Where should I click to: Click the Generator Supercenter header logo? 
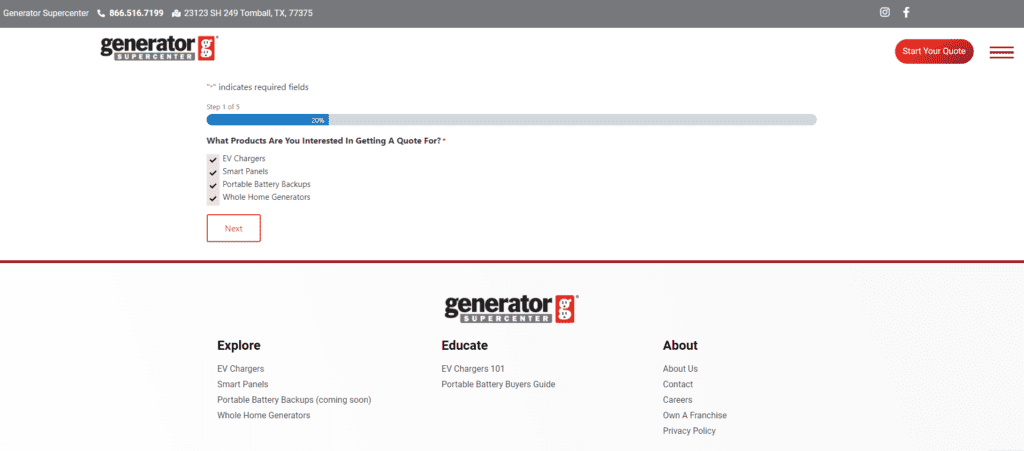point(159,49)
